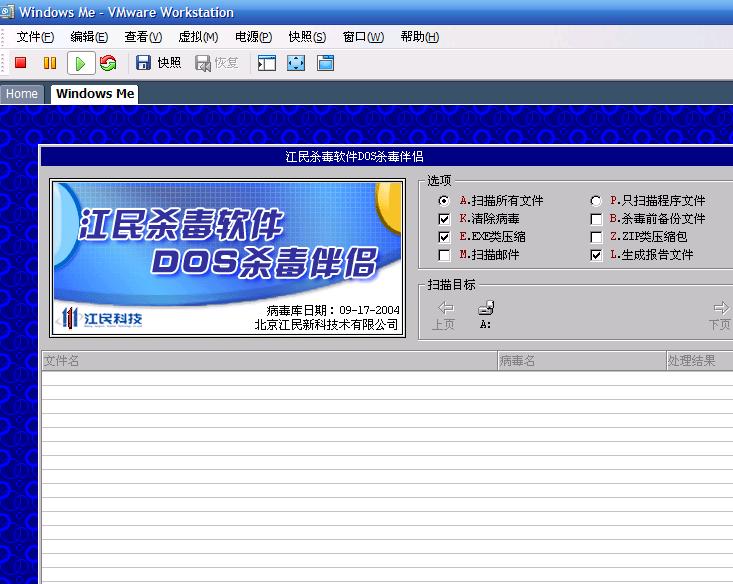Screen dimensions: 733x584
Task: Switch to the Windows Me tab
Action: pos(95,94)
